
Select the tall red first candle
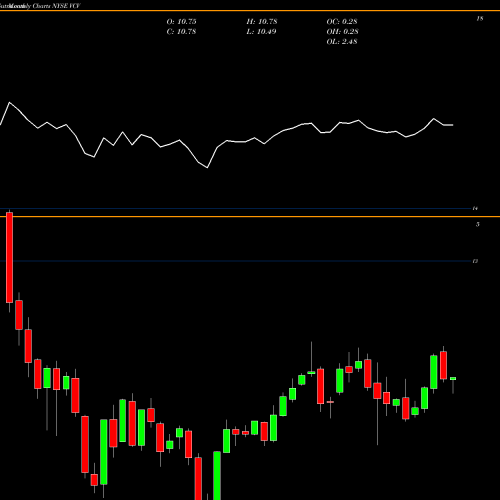9,257
